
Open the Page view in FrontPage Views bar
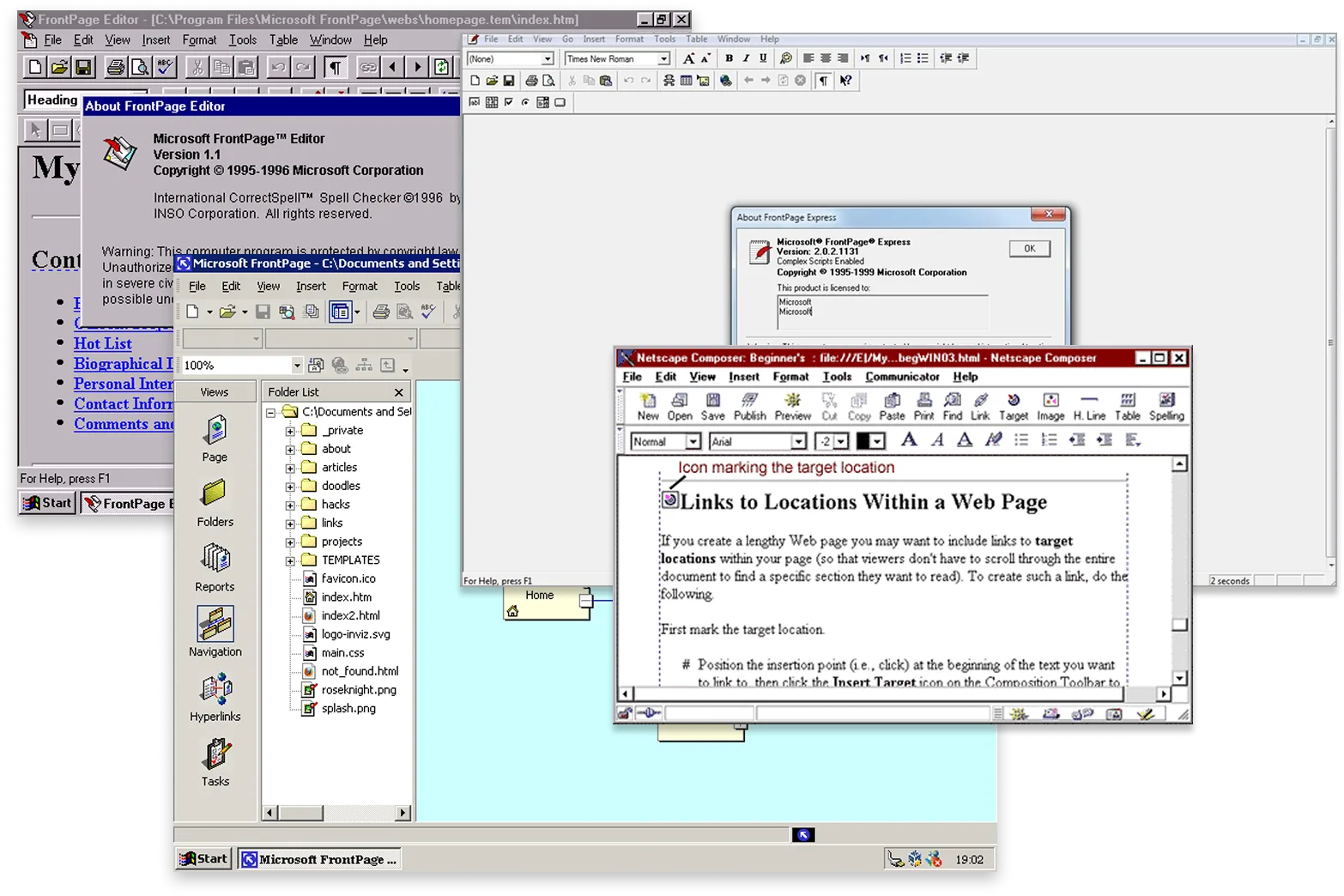[x=215, y=439]
